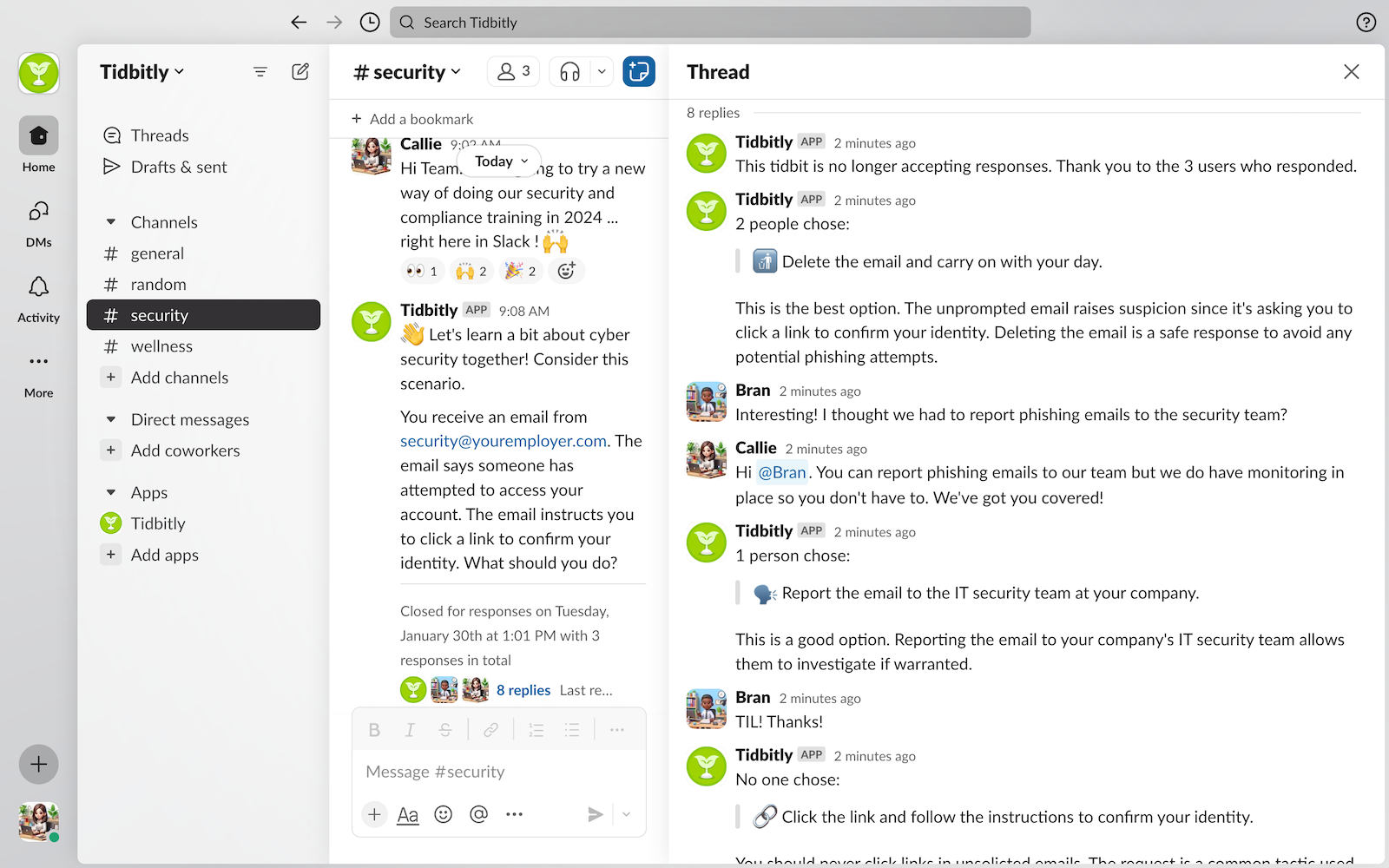Click the round plus create button
Screen dimensions: 1389x868
[39, 765]
